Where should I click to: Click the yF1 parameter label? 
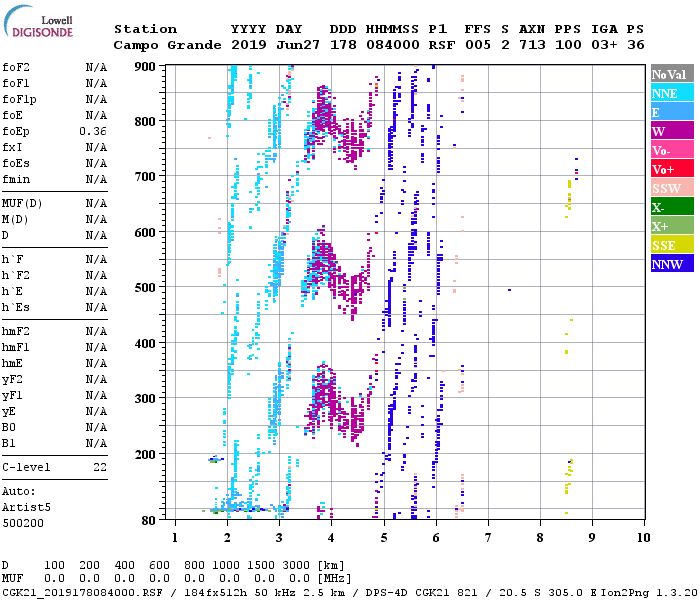[12, 396]
